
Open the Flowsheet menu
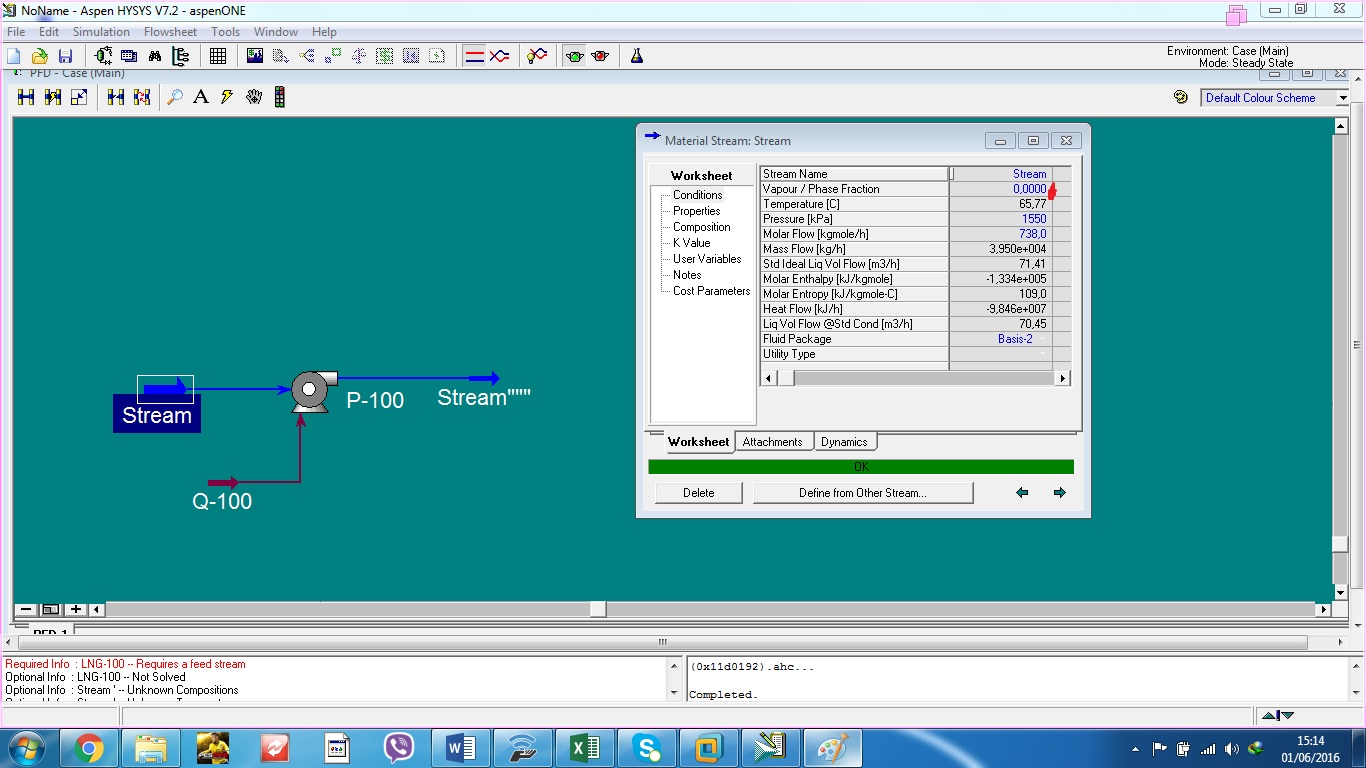point(171,32)
